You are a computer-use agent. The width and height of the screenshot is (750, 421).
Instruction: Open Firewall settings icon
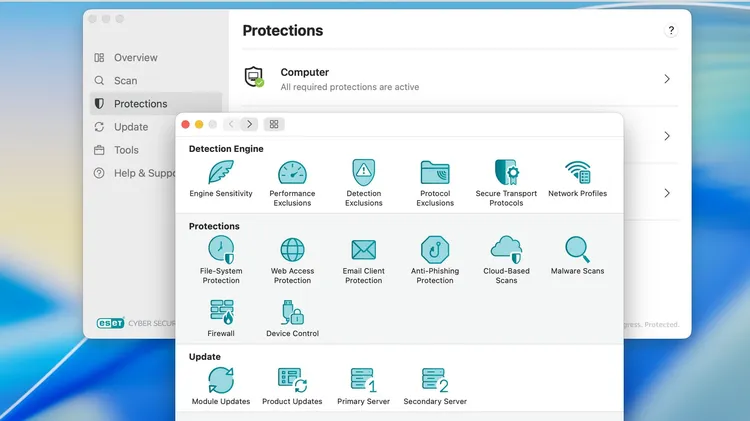221,312
